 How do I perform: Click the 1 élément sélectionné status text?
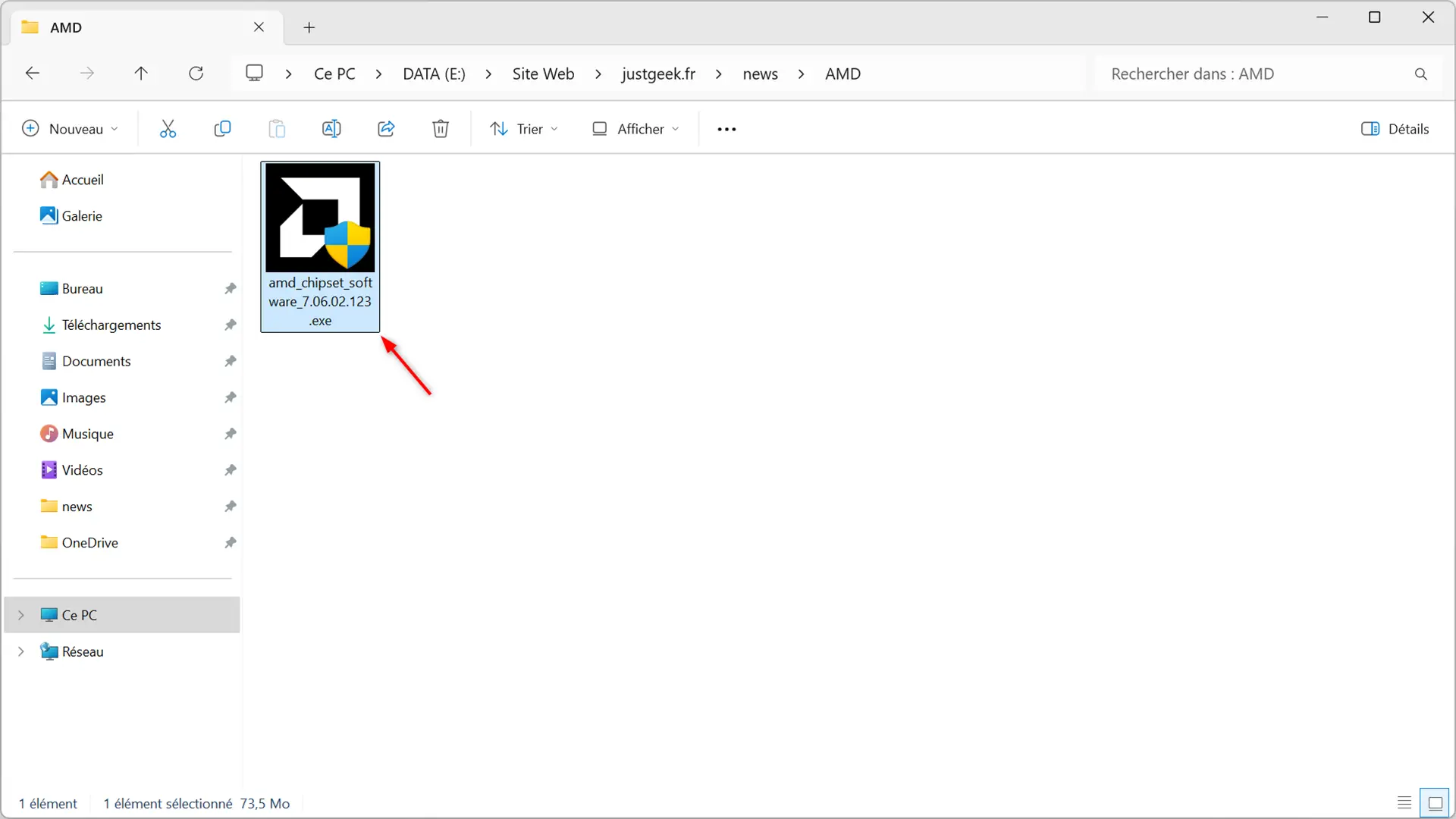pyautogui.click(x=168, y=803)
